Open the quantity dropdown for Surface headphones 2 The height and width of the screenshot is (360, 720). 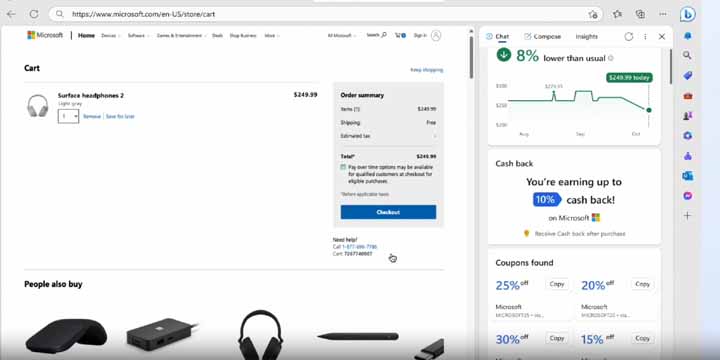click(x=68, y=116)
